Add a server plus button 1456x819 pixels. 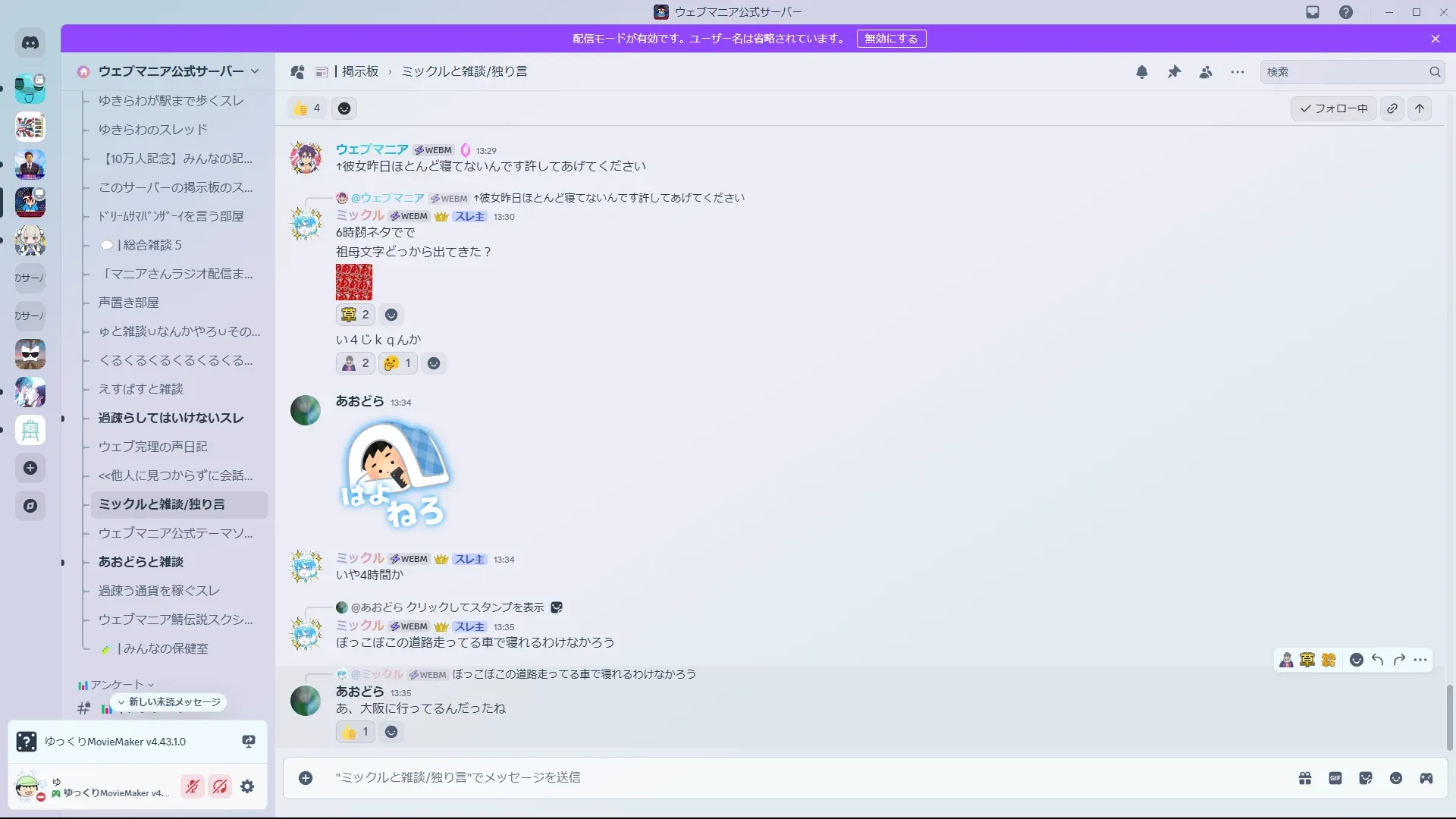tap(30, 468)
